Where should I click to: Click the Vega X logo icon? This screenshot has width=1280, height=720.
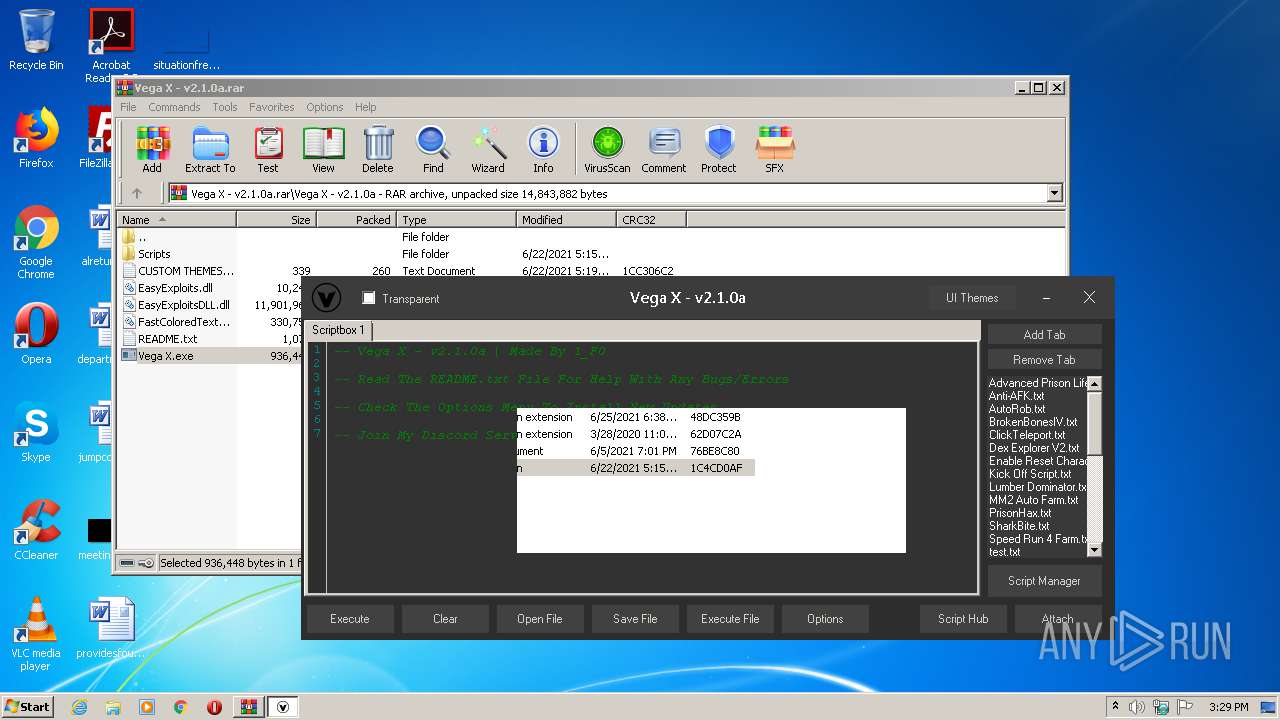click(x=327, y=298)
